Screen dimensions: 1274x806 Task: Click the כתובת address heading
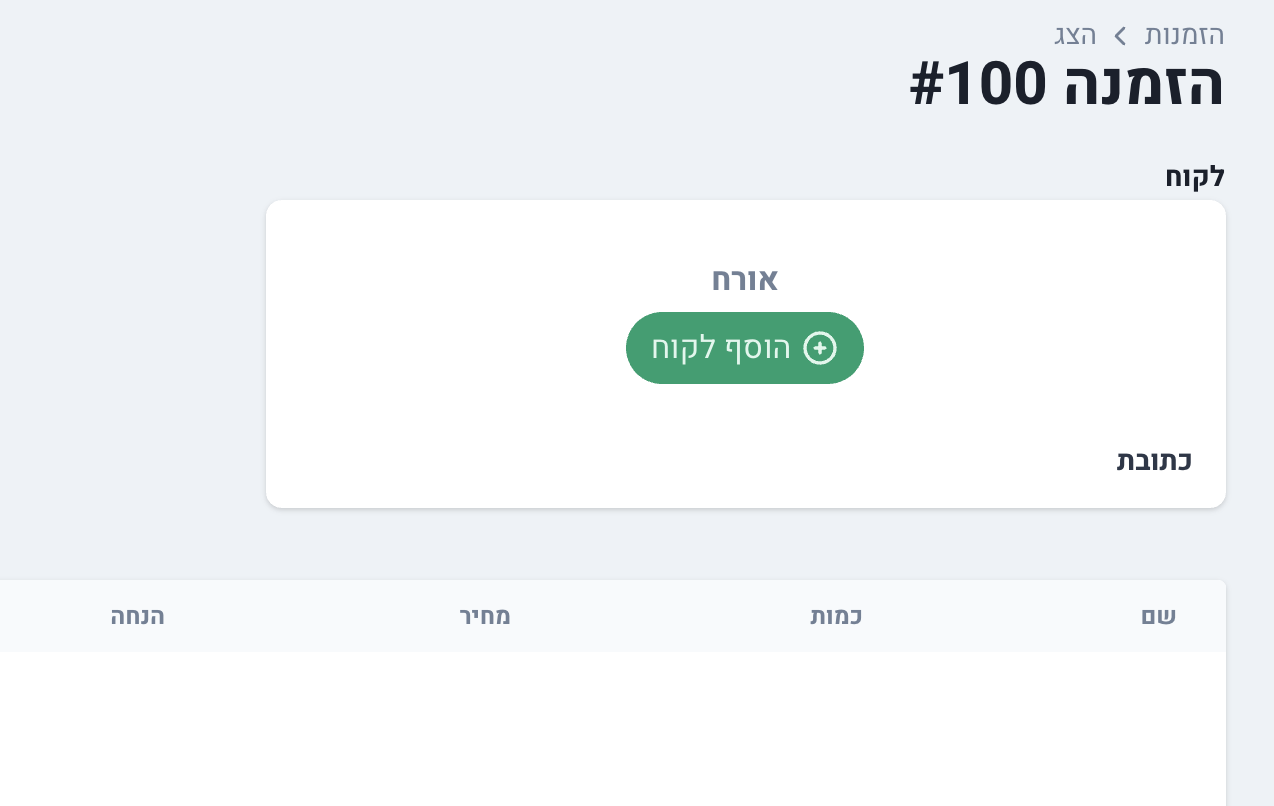1154,461
